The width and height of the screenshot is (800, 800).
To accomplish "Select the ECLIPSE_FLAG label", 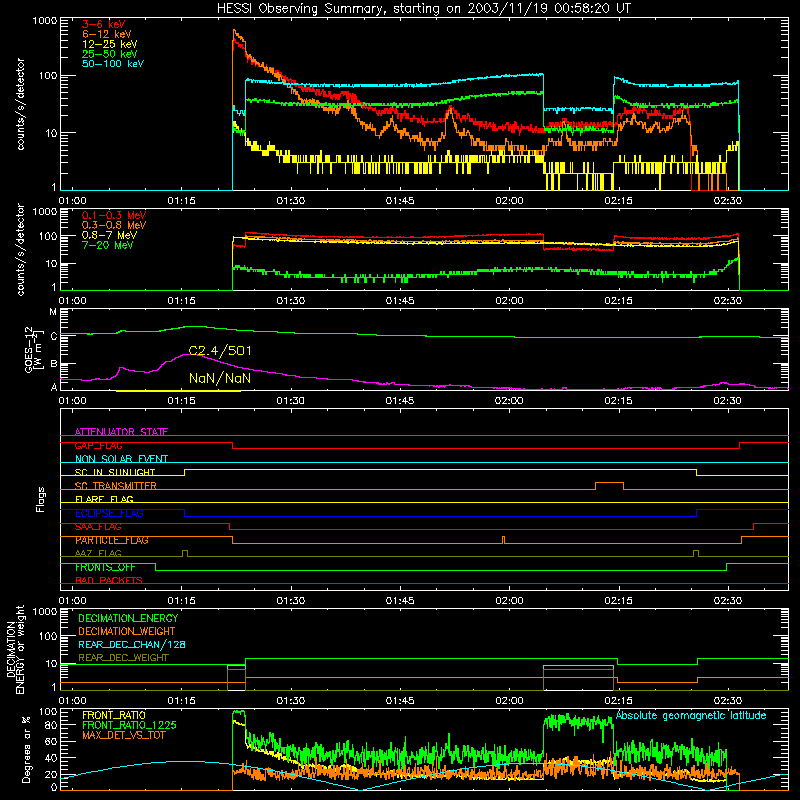I will click(109, 513).
